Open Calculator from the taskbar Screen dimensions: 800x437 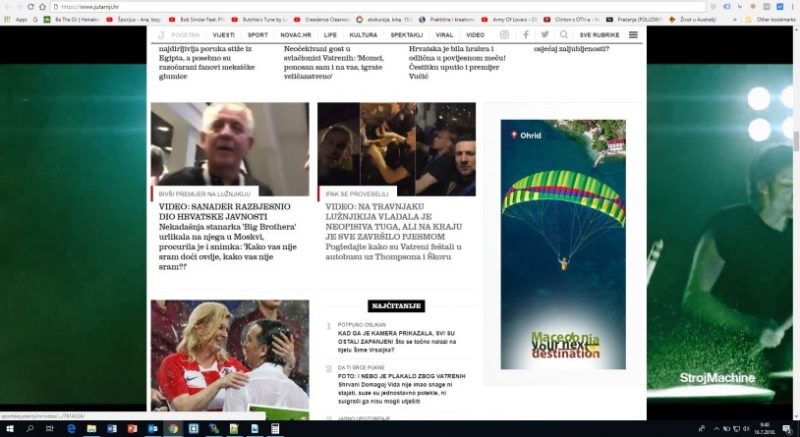tap(276, 429)
